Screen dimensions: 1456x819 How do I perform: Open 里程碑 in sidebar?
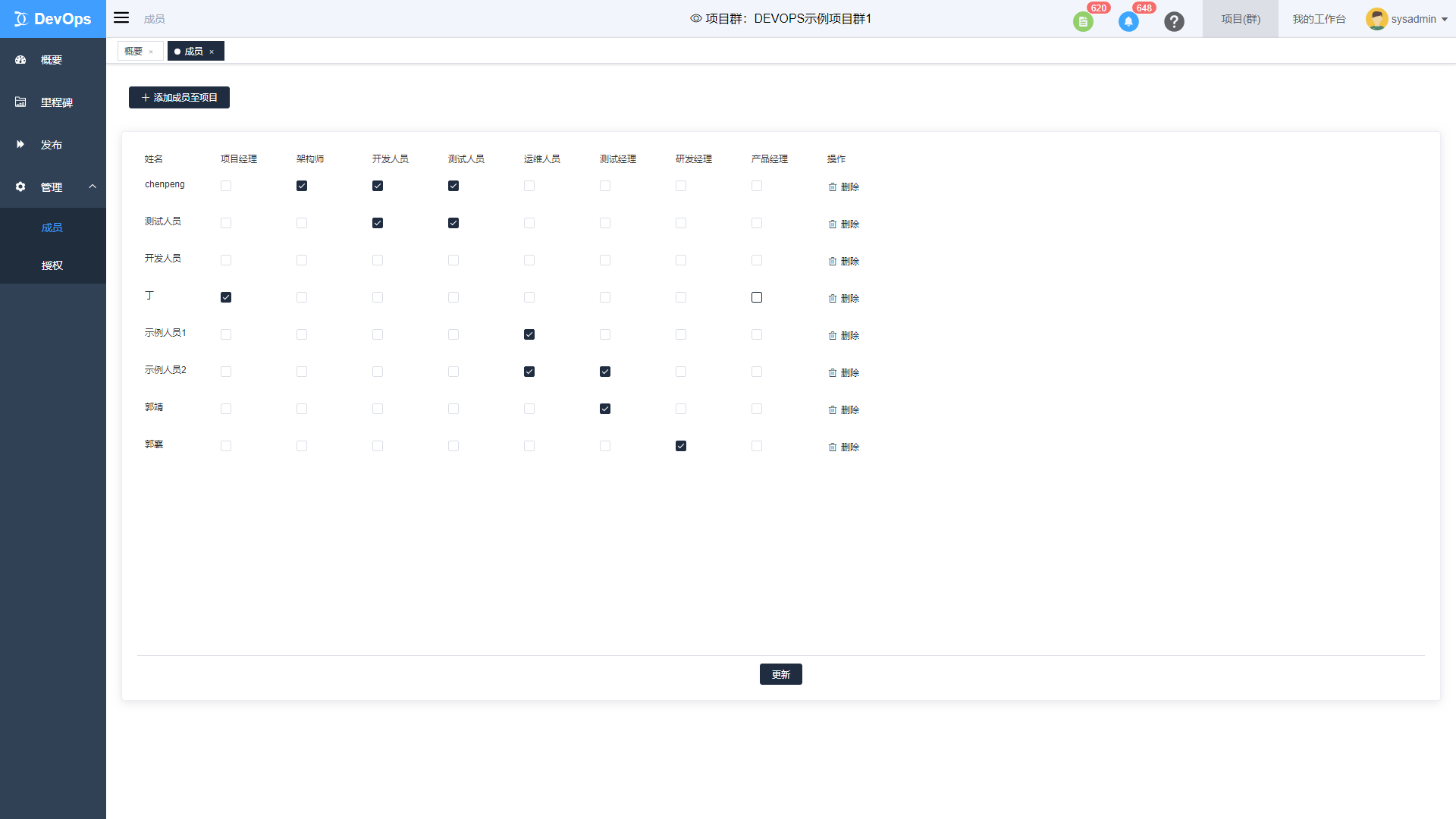tap(53, 102)
